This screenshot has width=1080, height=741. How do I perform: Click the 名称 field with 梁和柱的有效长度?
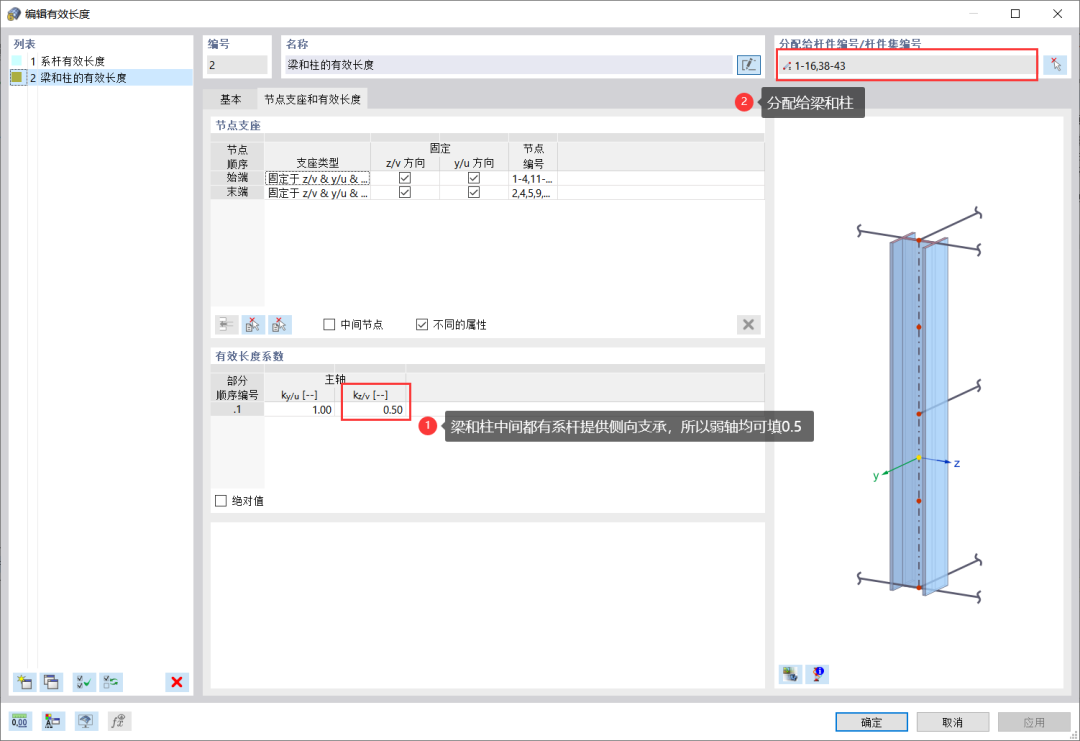[509, 65]
